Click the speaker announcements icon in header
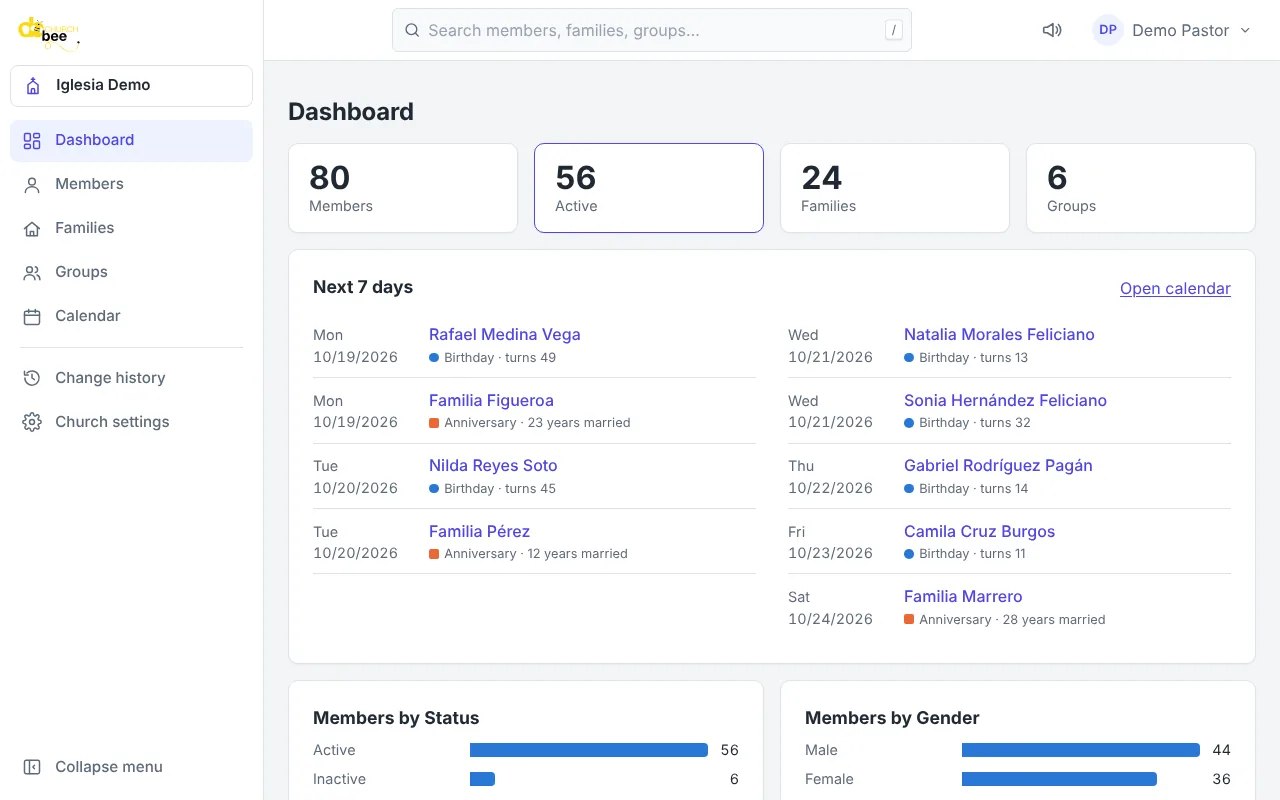This screenshot has width=1280, height=800. pyautogui.click(x=1052, y=30)
